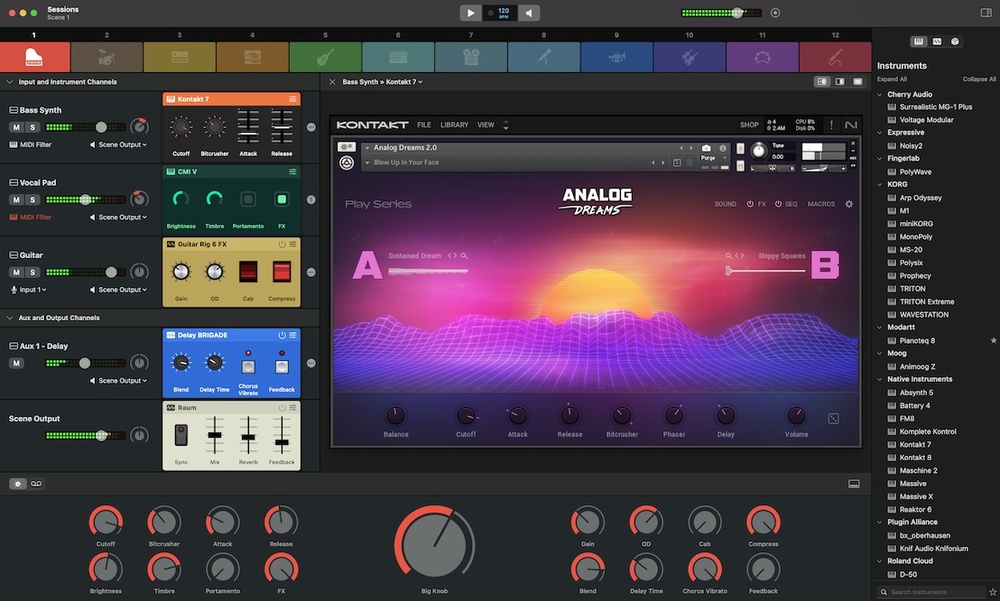1000x601 pixels.
Task: Select the trumpet scene in slot 9
Action: click(x=616, y=57)
